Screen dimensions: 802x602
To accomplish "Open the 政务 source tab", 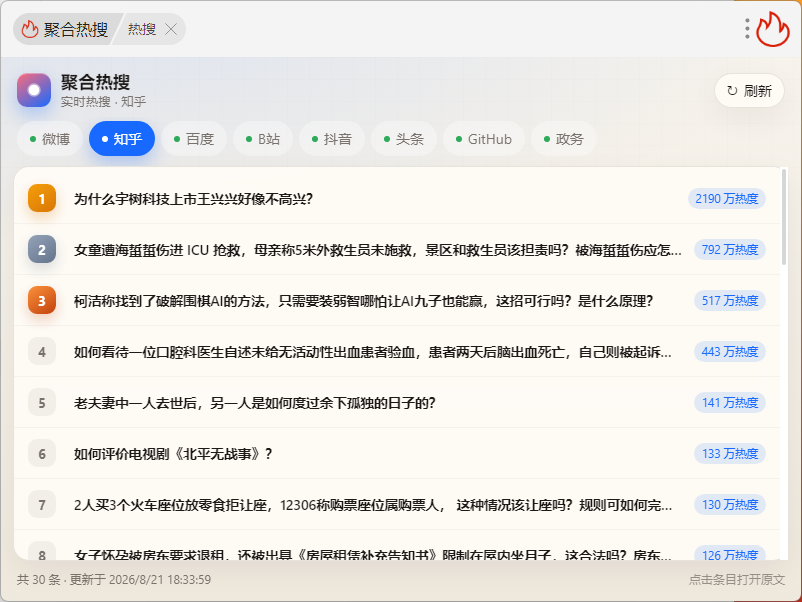I will 564,139.
